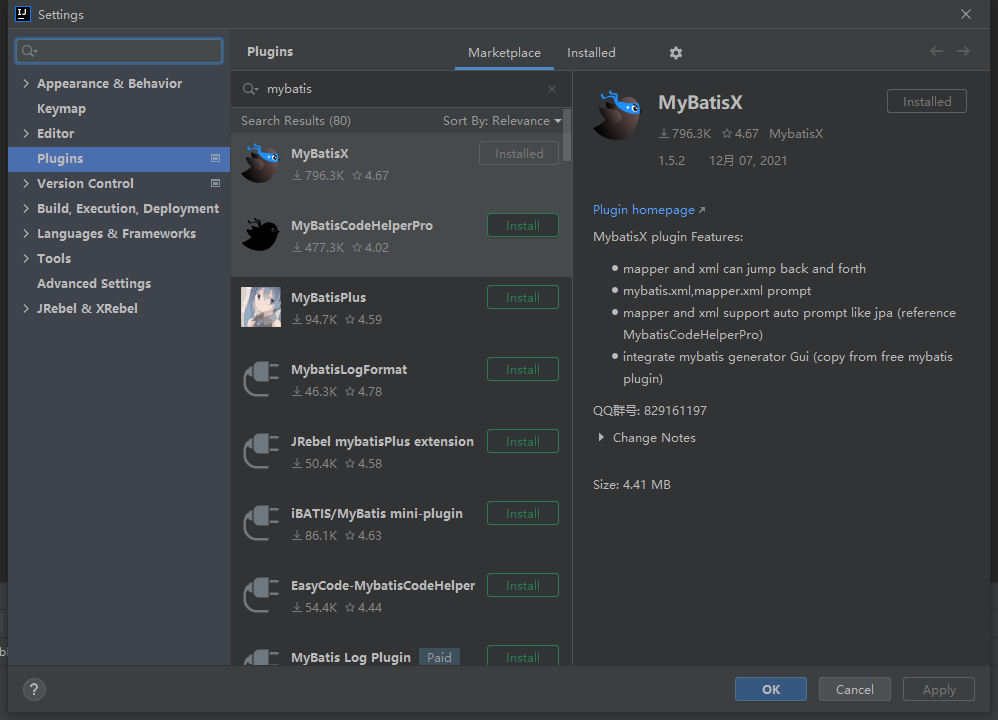Click the Size: 4.41 MB text
The width and height of the screenshot is (998, 720).
[631, 484]
